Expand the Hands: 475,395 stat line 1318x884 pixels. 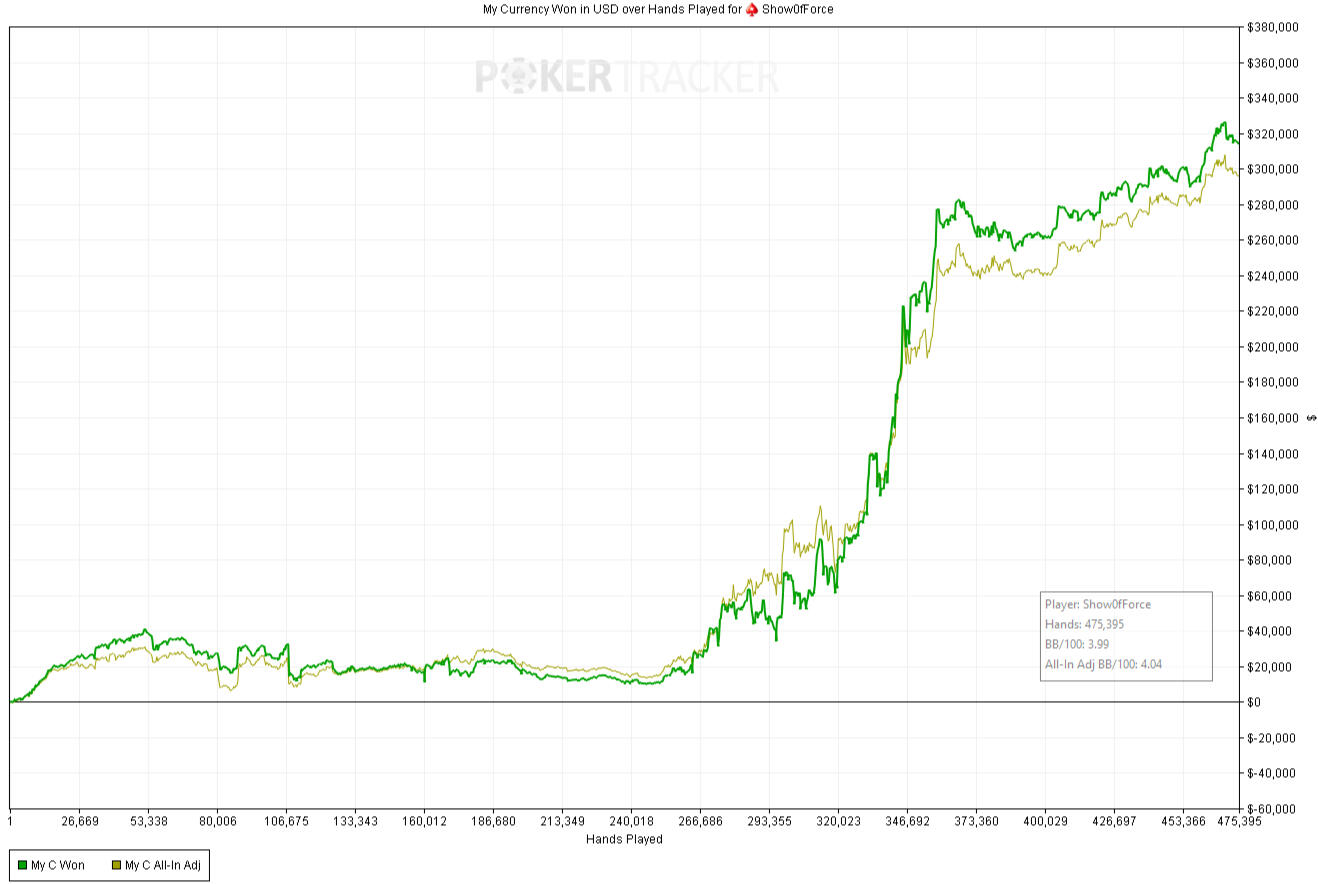[x=1086, y=624]
